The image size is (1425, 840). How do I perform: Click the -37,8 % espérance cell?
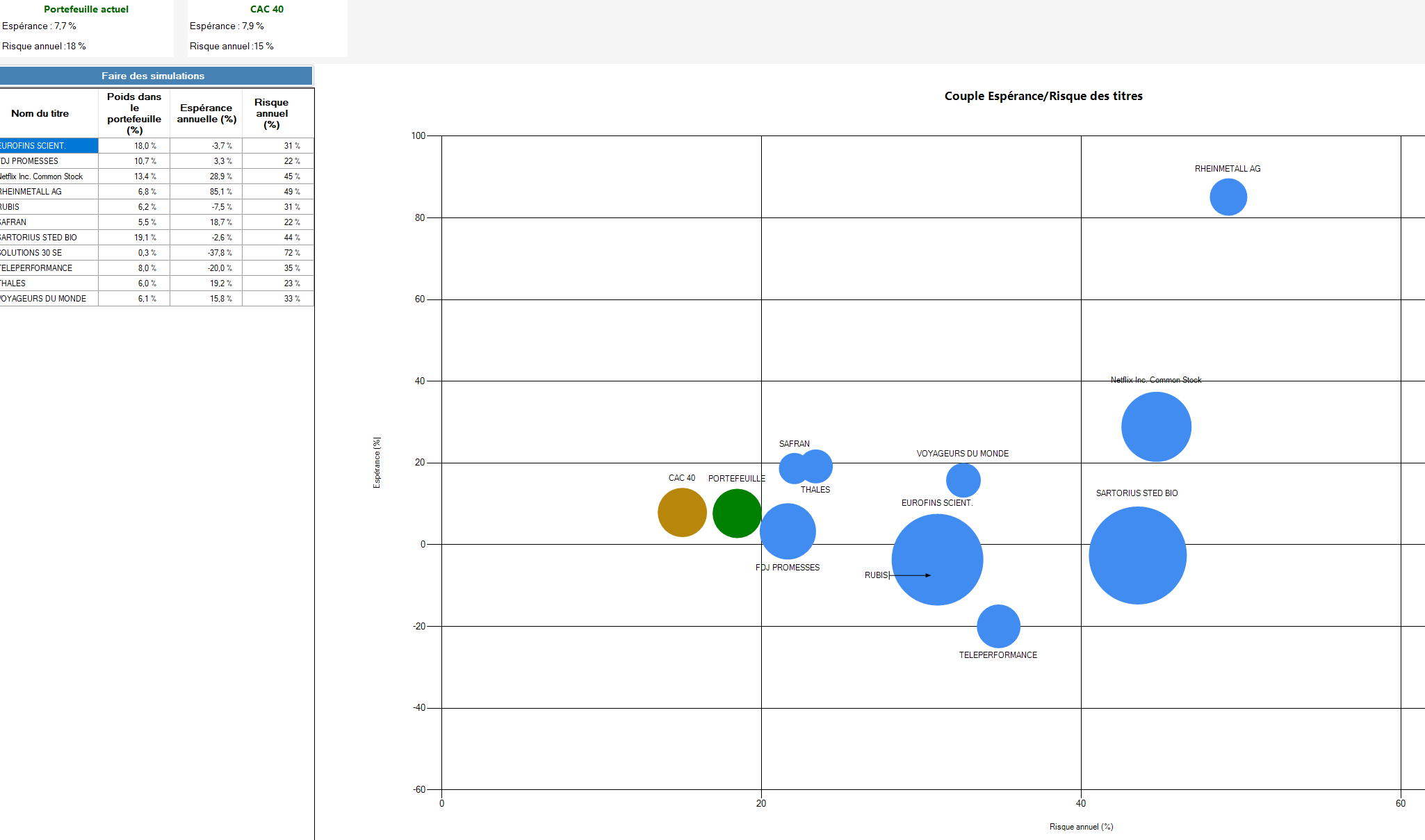(x=206, y=253)
